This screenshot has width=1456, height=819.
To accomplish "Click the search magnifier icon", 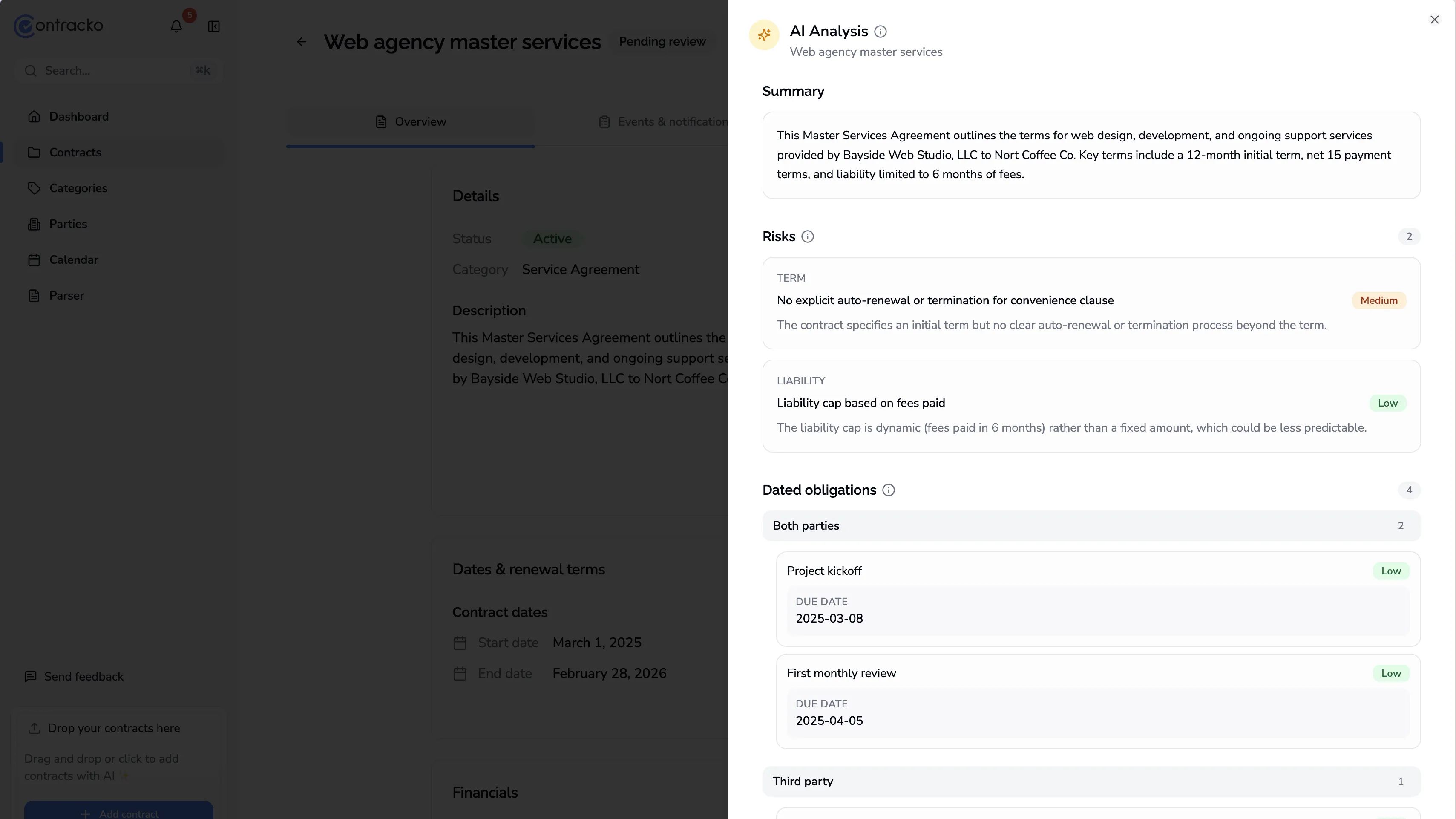I will tap(31, 71).
